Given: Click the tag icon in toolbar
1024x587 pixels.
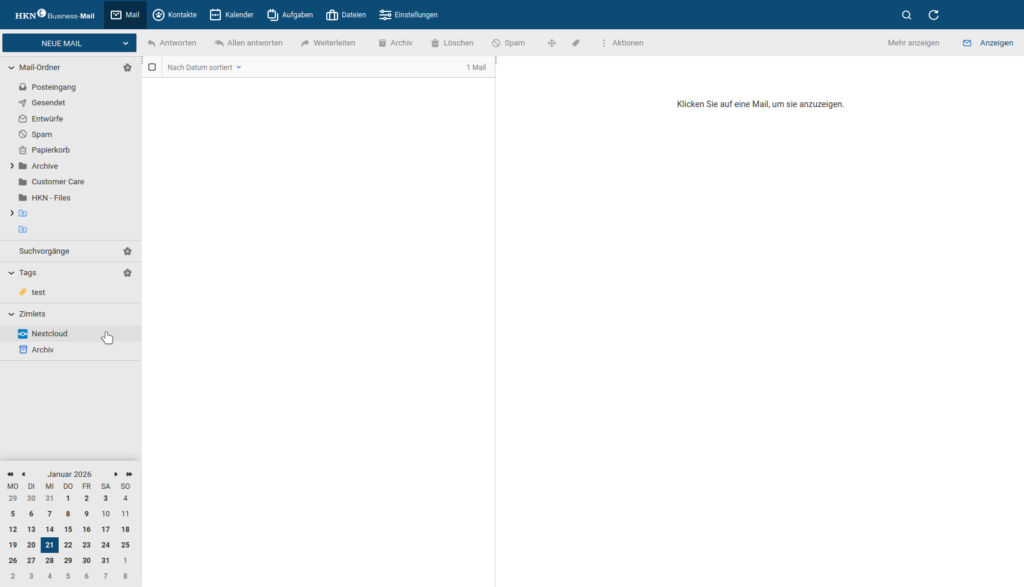Looking at the screenshot, I should [x=576, y=43].
